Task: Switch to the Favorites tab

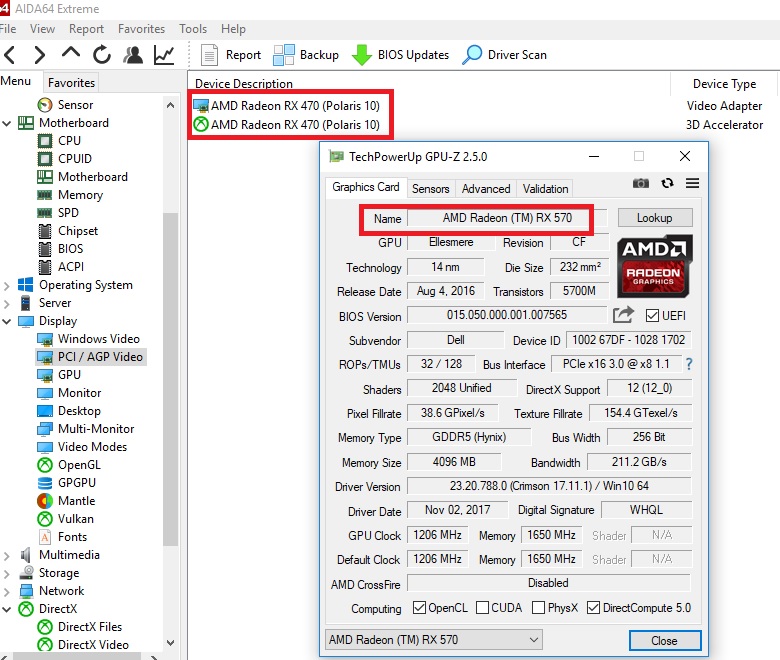Action: coord(71,83)
